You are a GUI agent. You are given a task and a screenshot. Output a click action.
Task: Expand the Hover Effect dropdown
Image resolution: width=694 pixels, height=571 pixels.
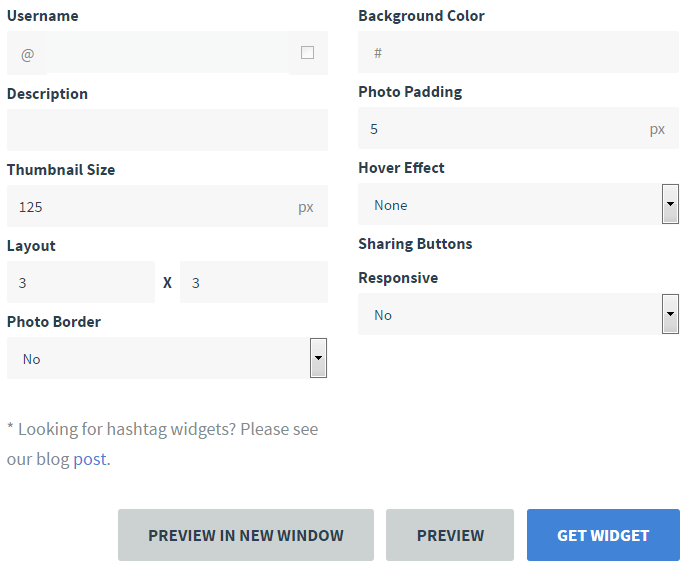[x=510, y=205]
